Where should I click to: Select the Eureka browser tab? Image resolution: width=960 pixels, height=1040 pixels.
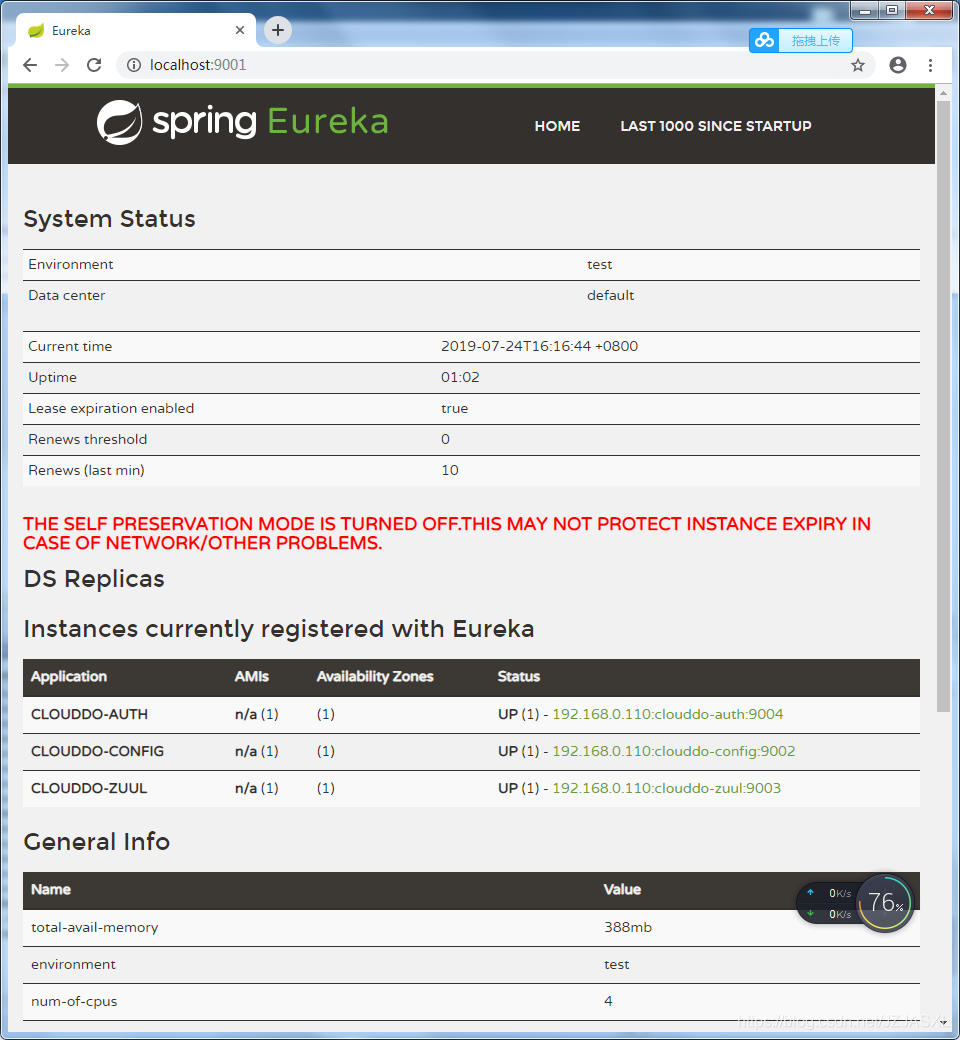coord(136,31)
